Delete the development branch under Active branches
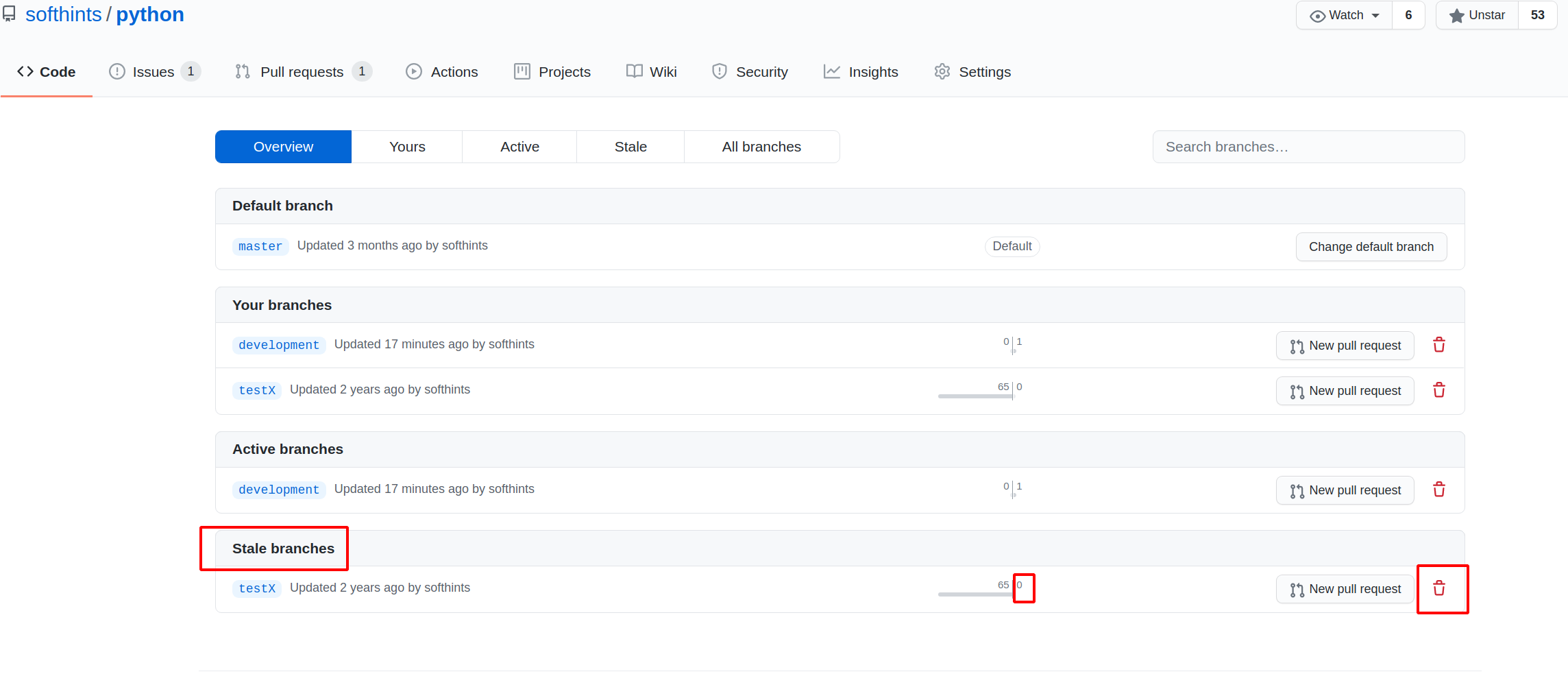 click(x=1439, y=490)
